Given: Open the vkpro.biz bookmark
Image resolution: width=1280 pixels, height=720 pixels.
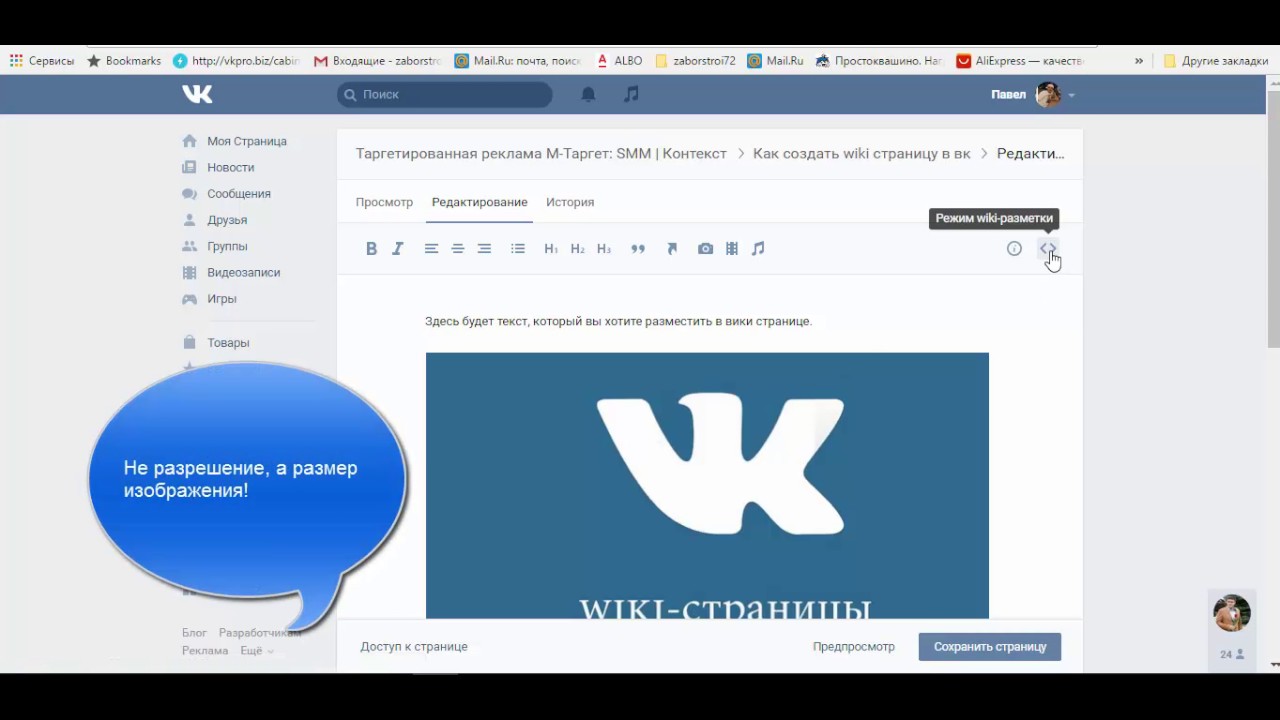Looking at the screenshot, I should point(236,61).
